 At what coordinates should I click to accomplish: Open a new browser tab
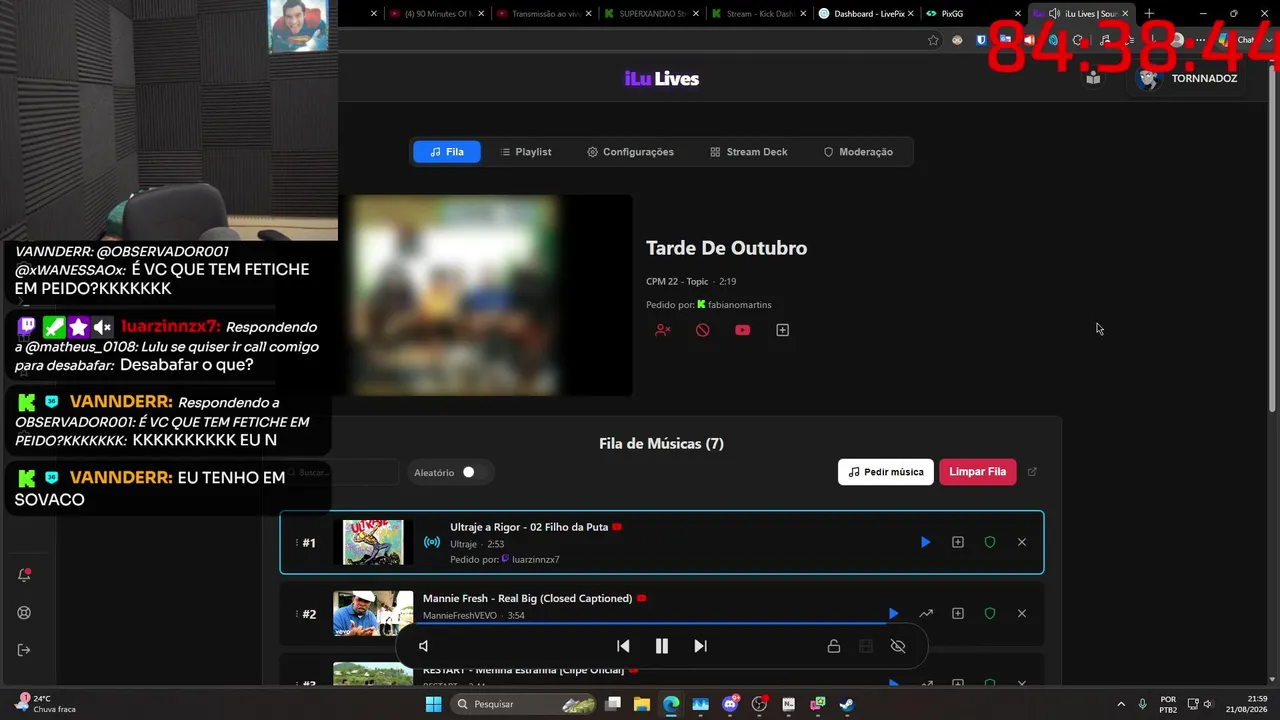(1149, 14)
